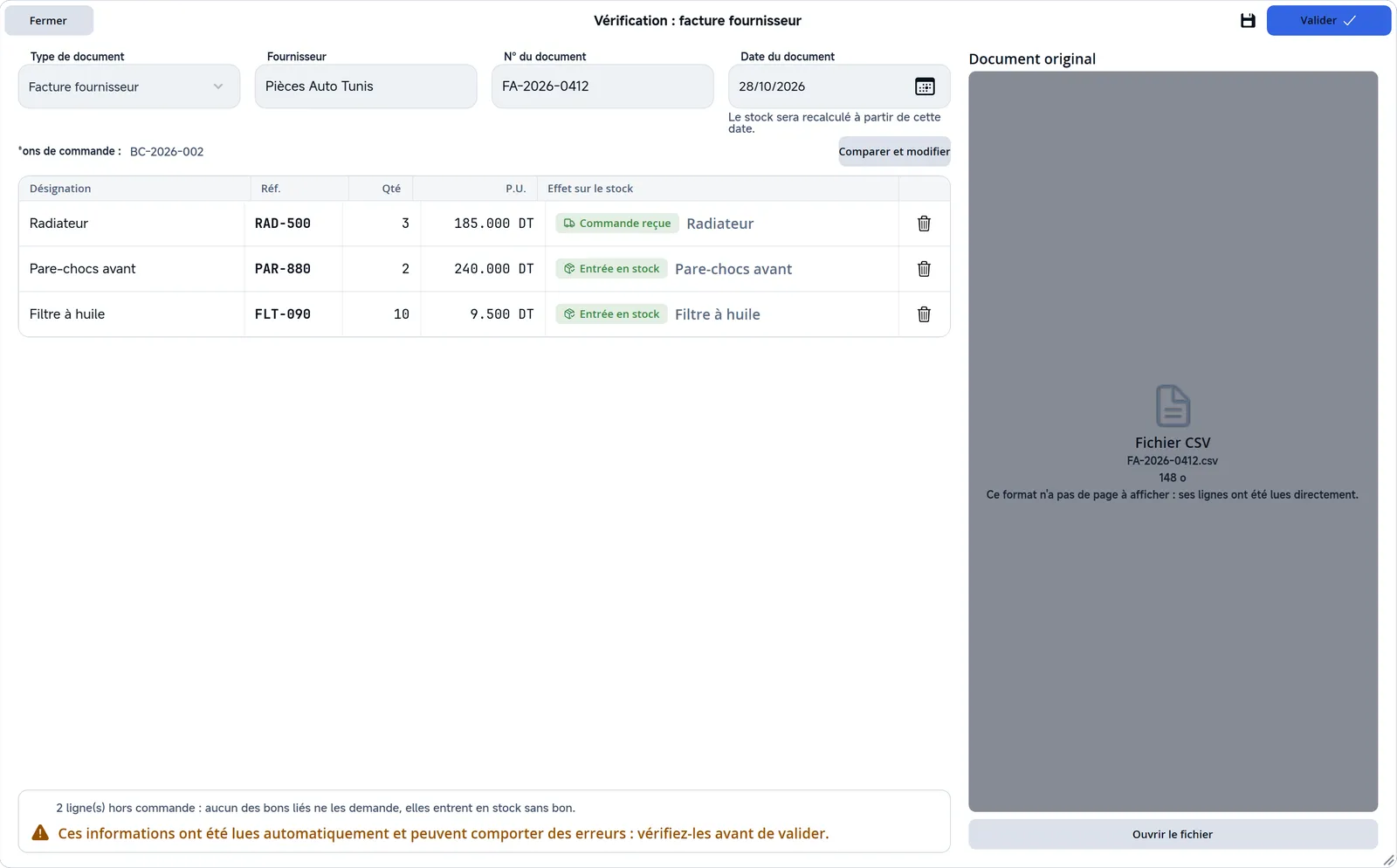The height and width of the screenshot is (868, 1397).
Task: Click unit price 185.000 DT
Action: click(483, 224)
